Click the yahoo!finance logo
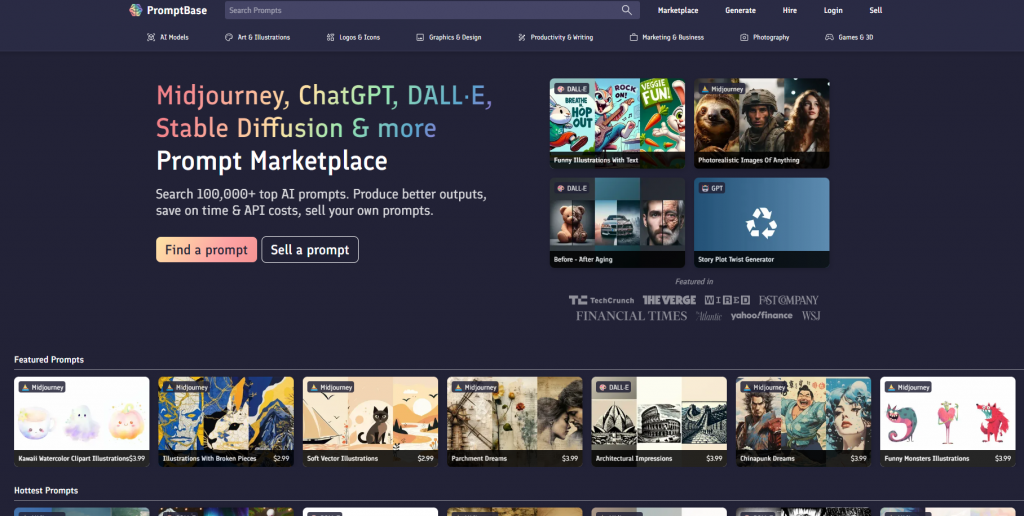The height and width of the screenshot is (516, 1024). tap(761, 315)
